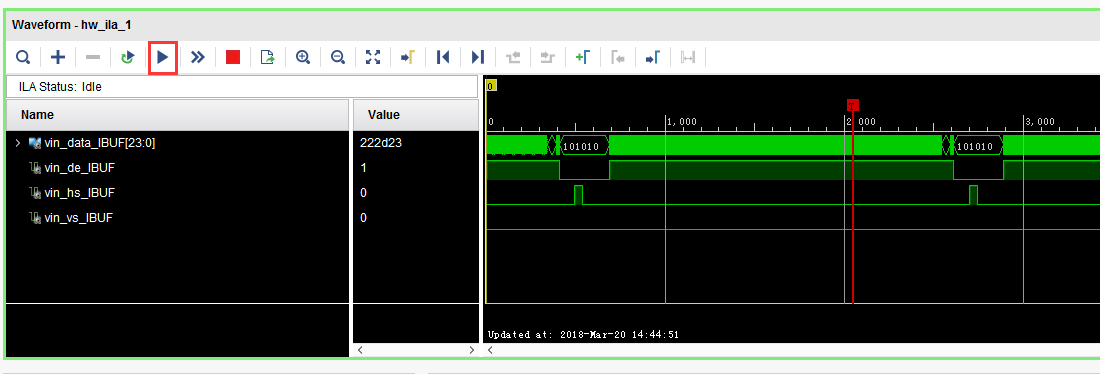Viewport: 1100px width, 374px height.
Task: Click the value 222d23
Action: click(380, 143)
